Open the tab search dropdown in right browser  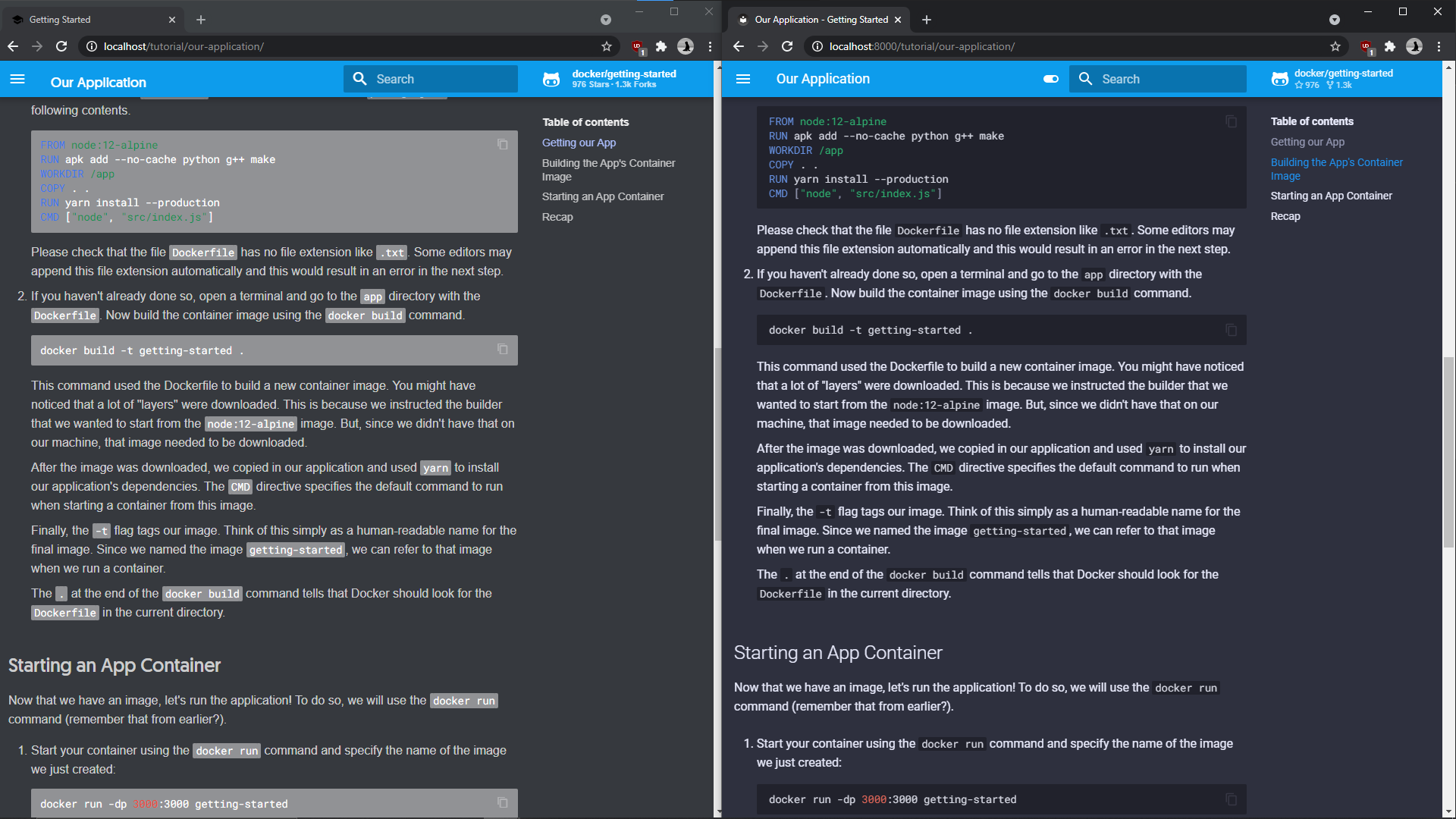point(1335,20)
